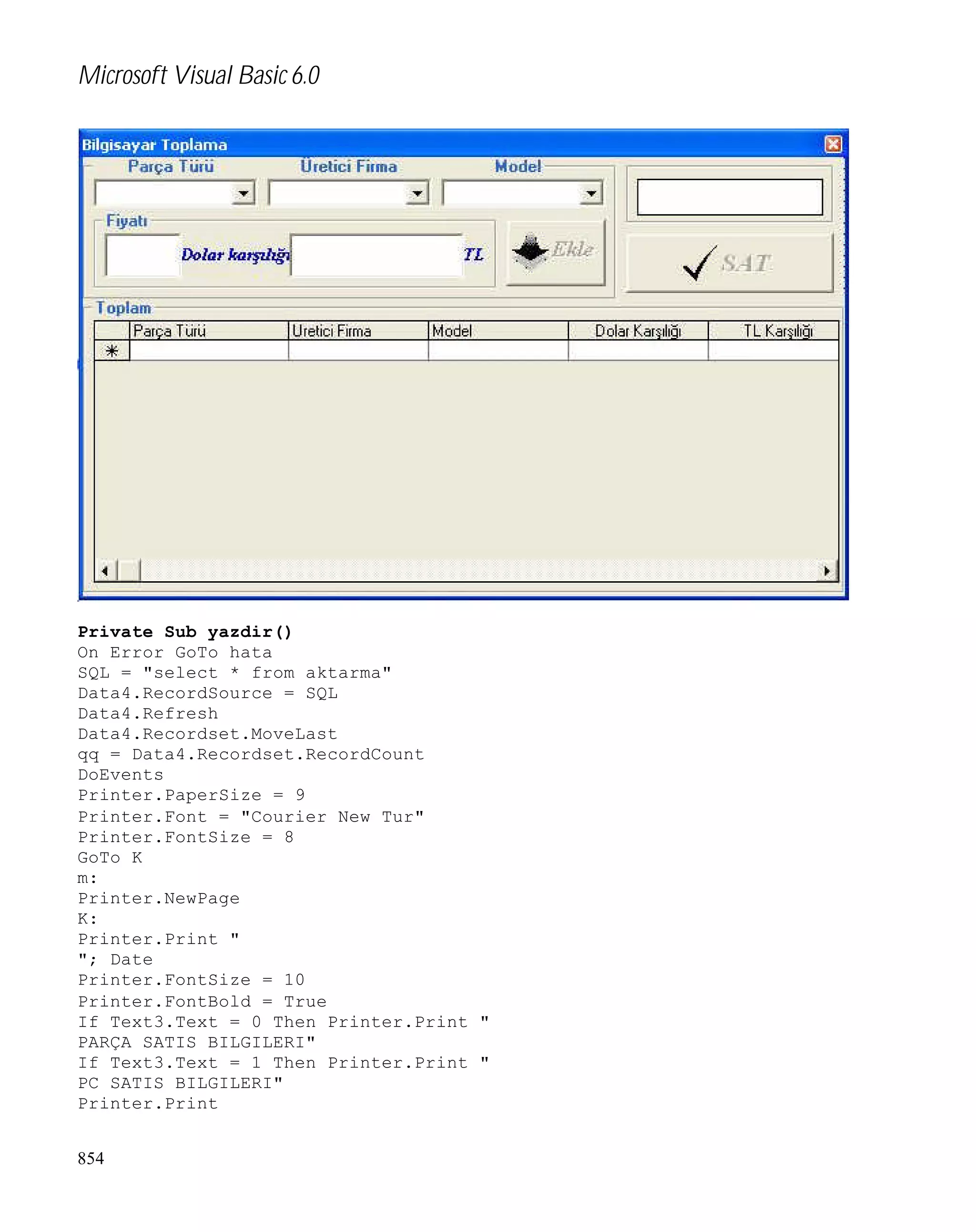Click the Üretici Firma grid column header
This screenshot has height=1232, width=976.
click(x=358, y=331)
